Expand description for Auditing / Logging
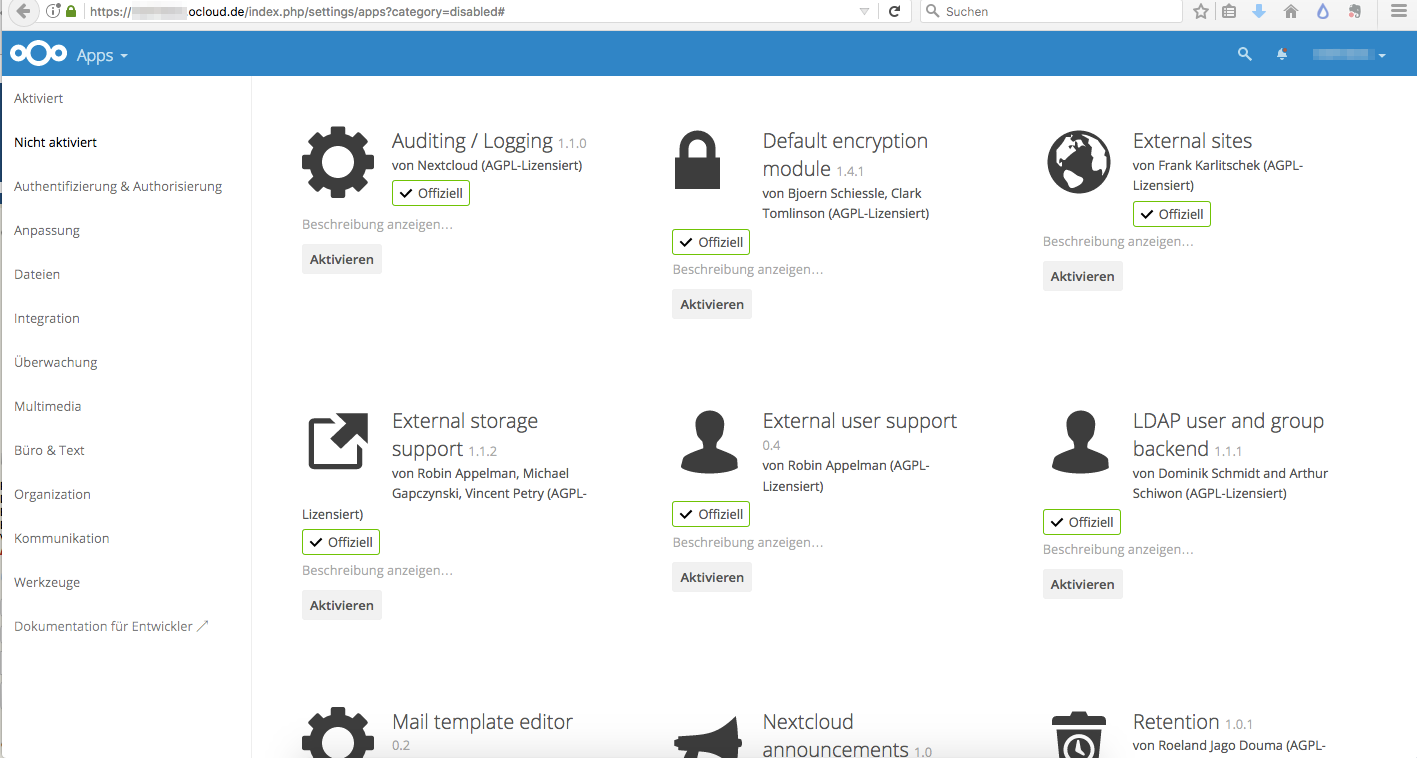This screenshot has height=758, width=1417. [377, 225]
